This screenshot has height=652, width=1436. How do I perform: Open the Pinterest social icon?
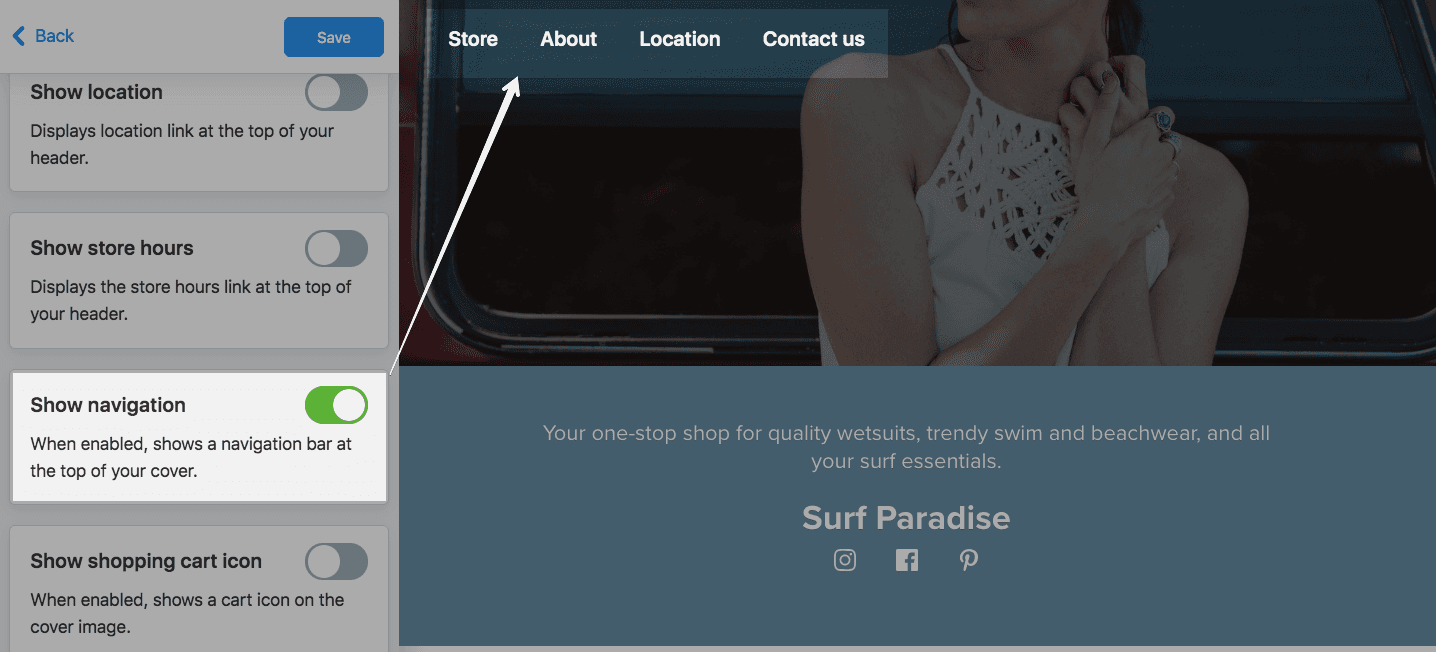tap(969, 560)
